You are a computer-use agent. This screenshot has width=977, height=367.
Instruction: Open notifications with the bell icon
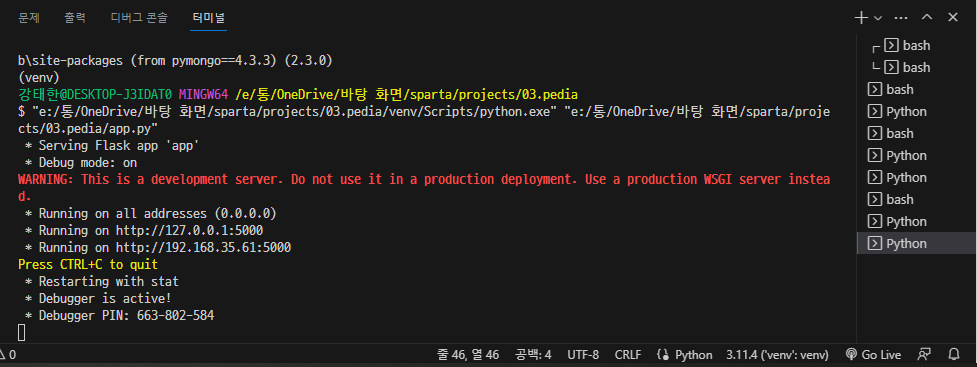click(x=954, y=355)
